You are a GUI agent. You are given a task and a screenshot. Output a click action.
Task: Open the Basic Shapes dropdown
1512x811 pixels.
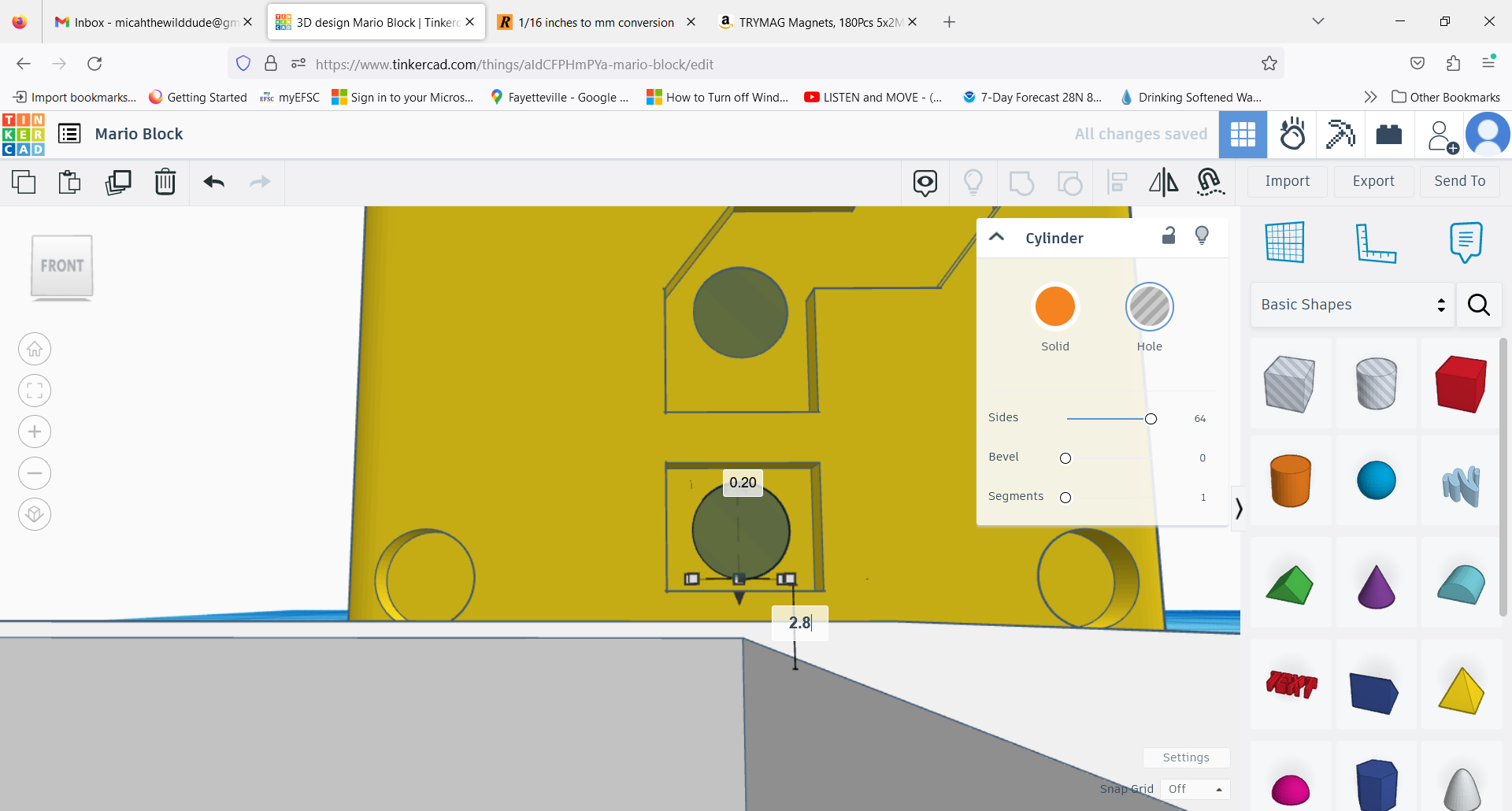(x=1351, y=305)
